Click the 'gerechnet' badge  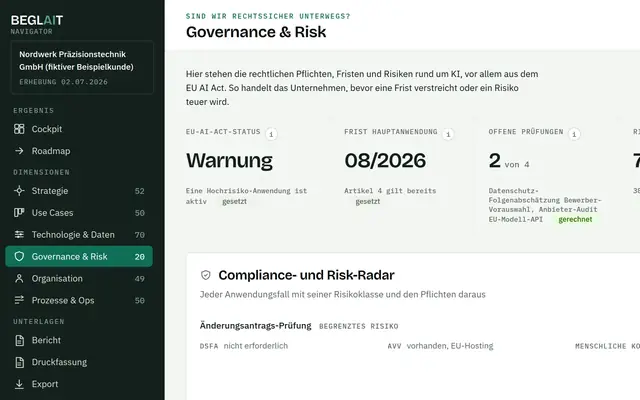[575, 220]
